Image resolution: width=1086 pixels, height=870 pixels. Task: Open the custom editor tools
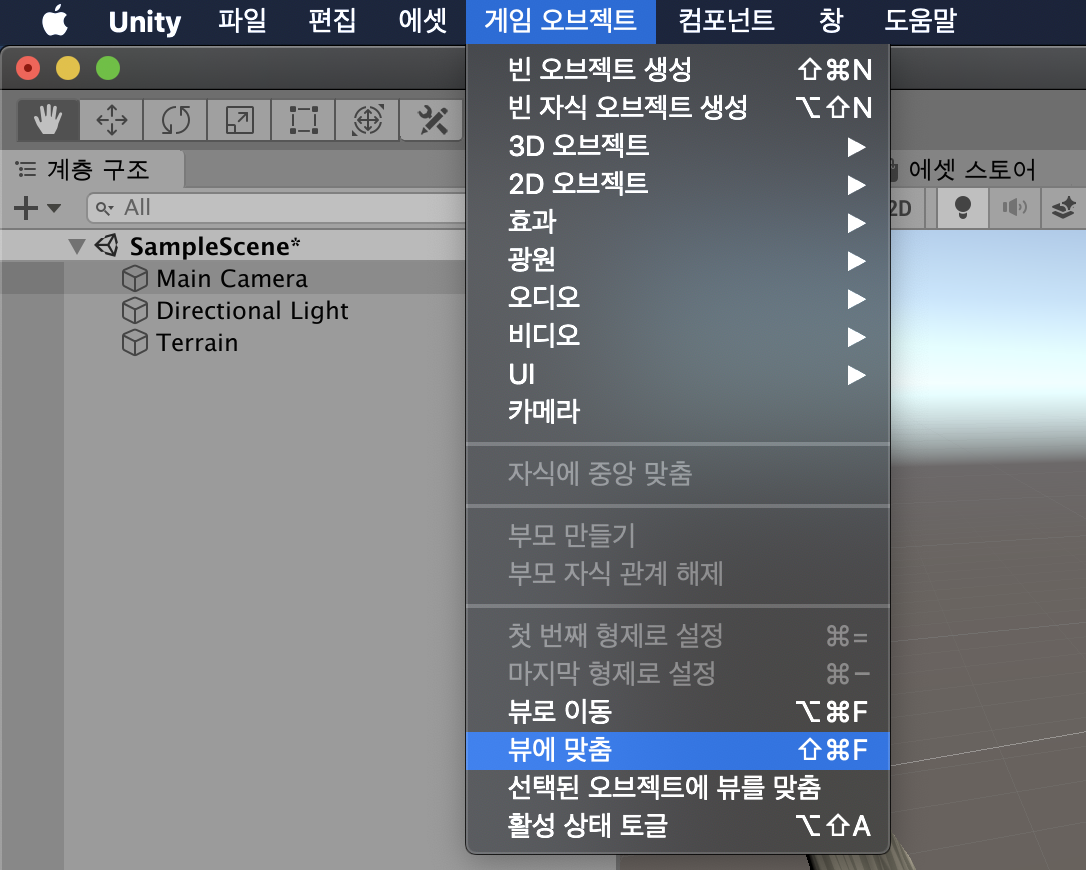(431, 120)
